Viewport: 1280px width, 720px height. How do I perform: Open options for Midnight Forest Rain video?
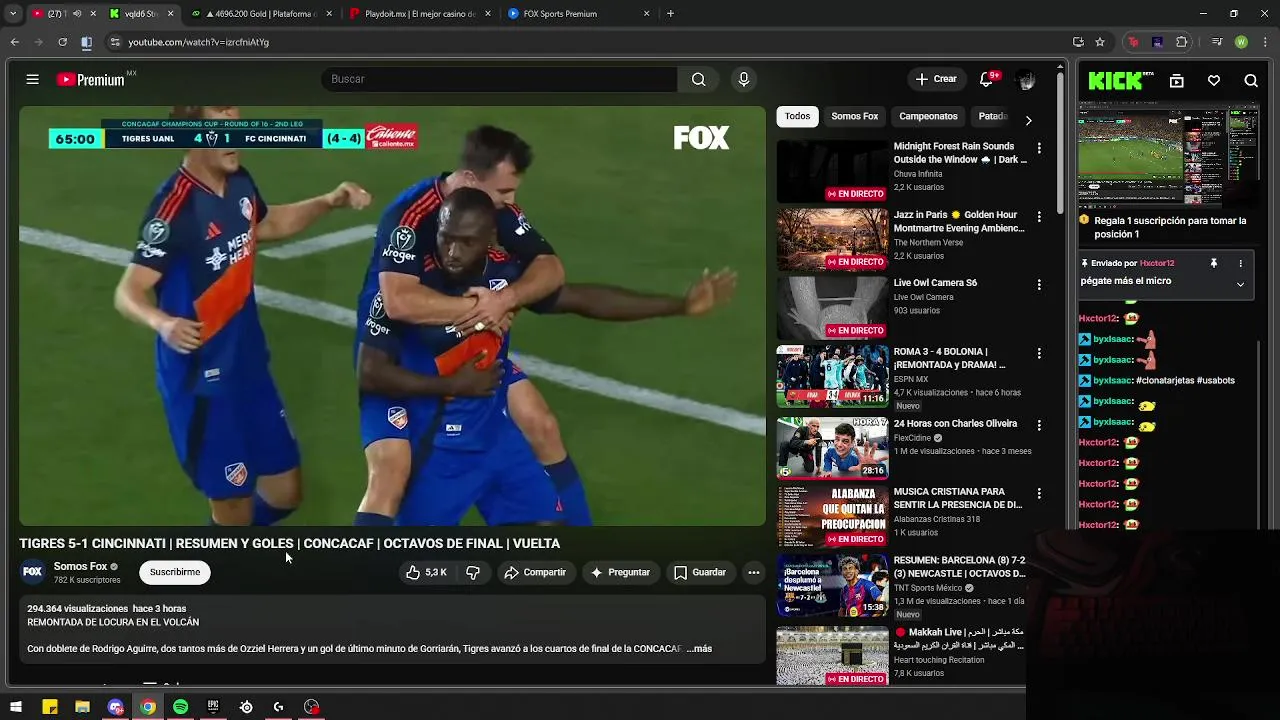pos(1039,148)
